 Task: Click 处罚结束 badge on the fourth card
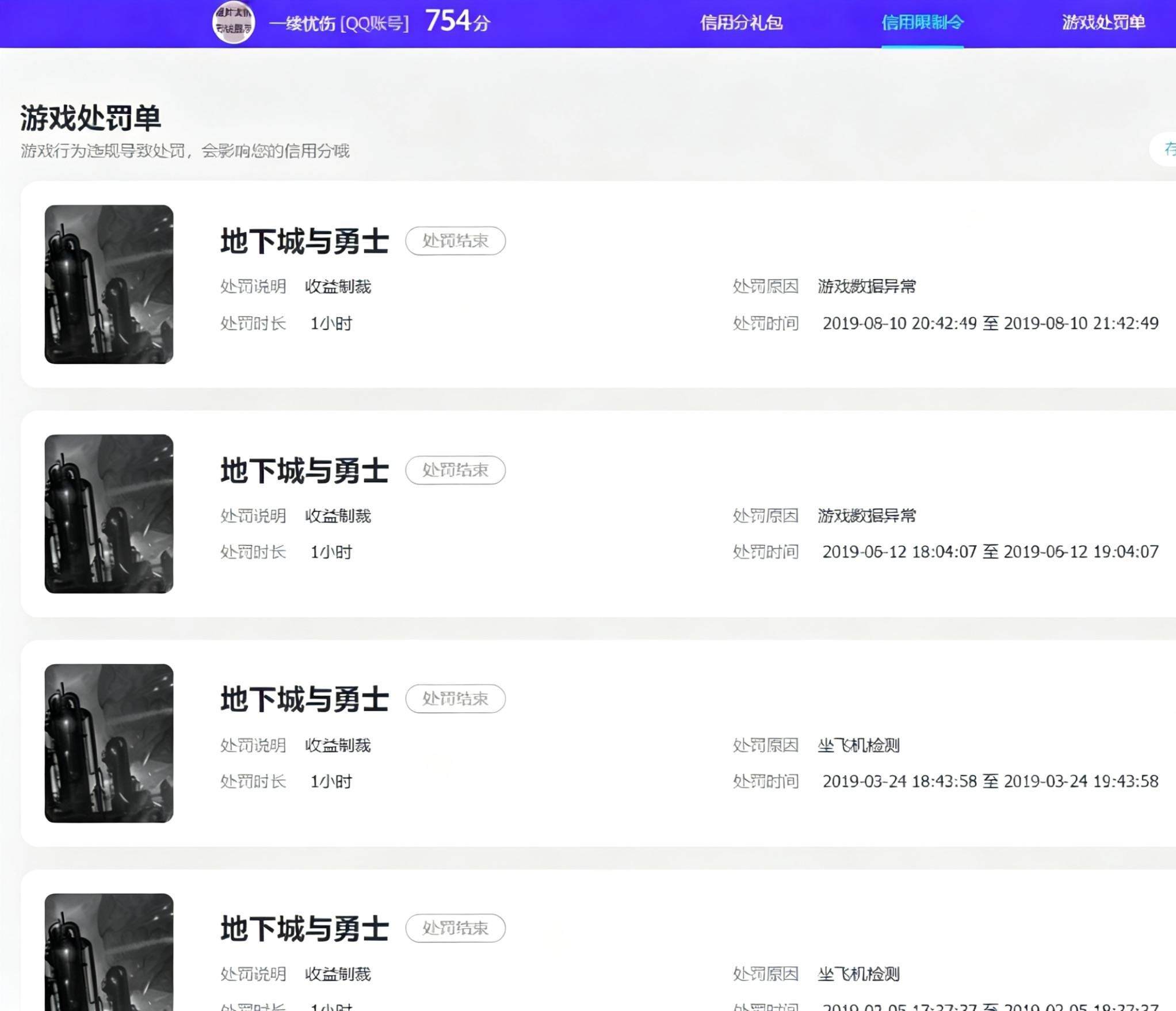[x=456, y=928]
